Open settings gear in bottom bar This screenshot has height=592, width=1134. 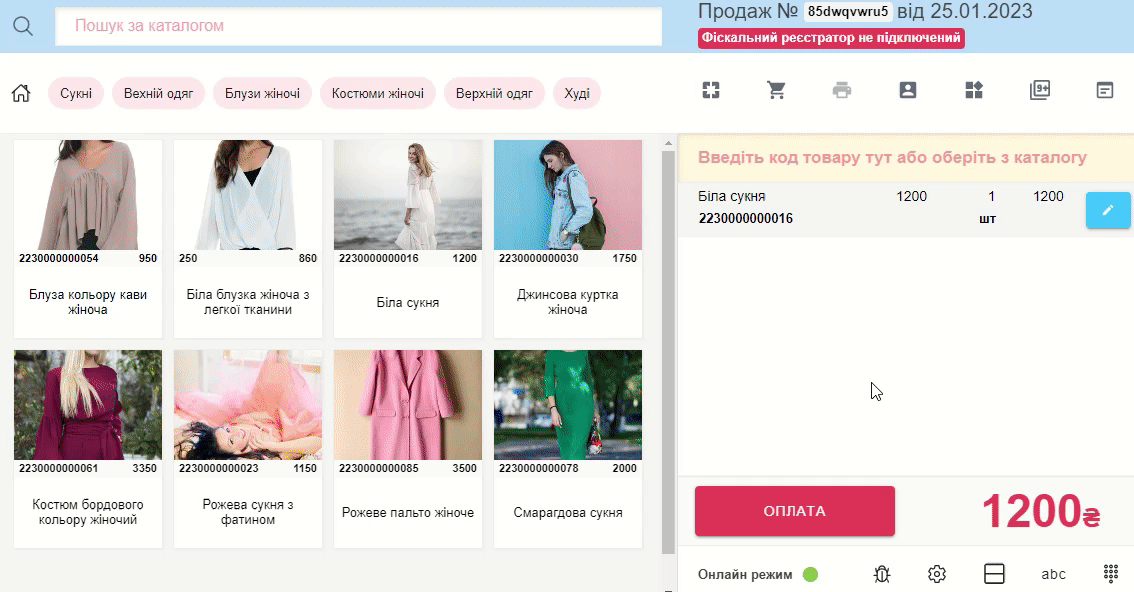point(937,574)
